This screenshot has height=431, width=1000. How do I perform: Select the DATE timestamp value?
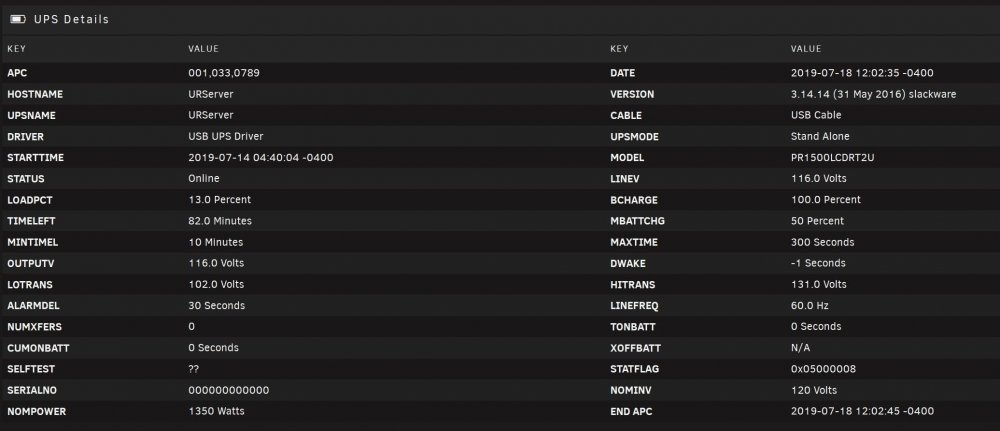862,73
